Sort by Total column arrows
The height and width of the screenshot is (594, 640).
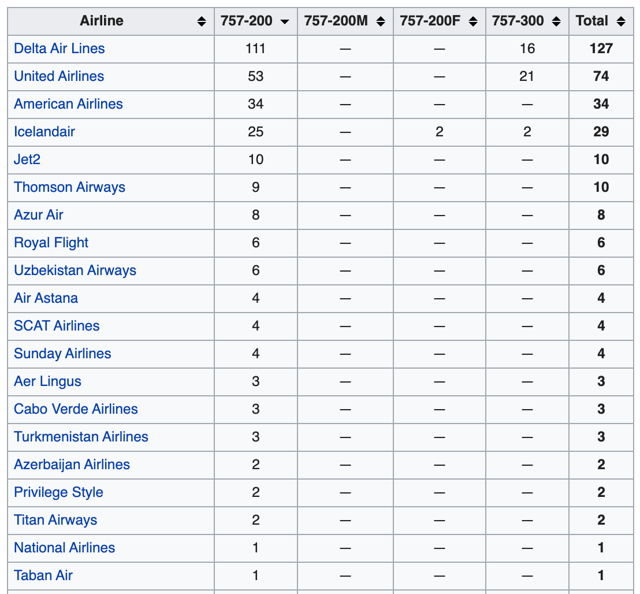tap(621, 21)
